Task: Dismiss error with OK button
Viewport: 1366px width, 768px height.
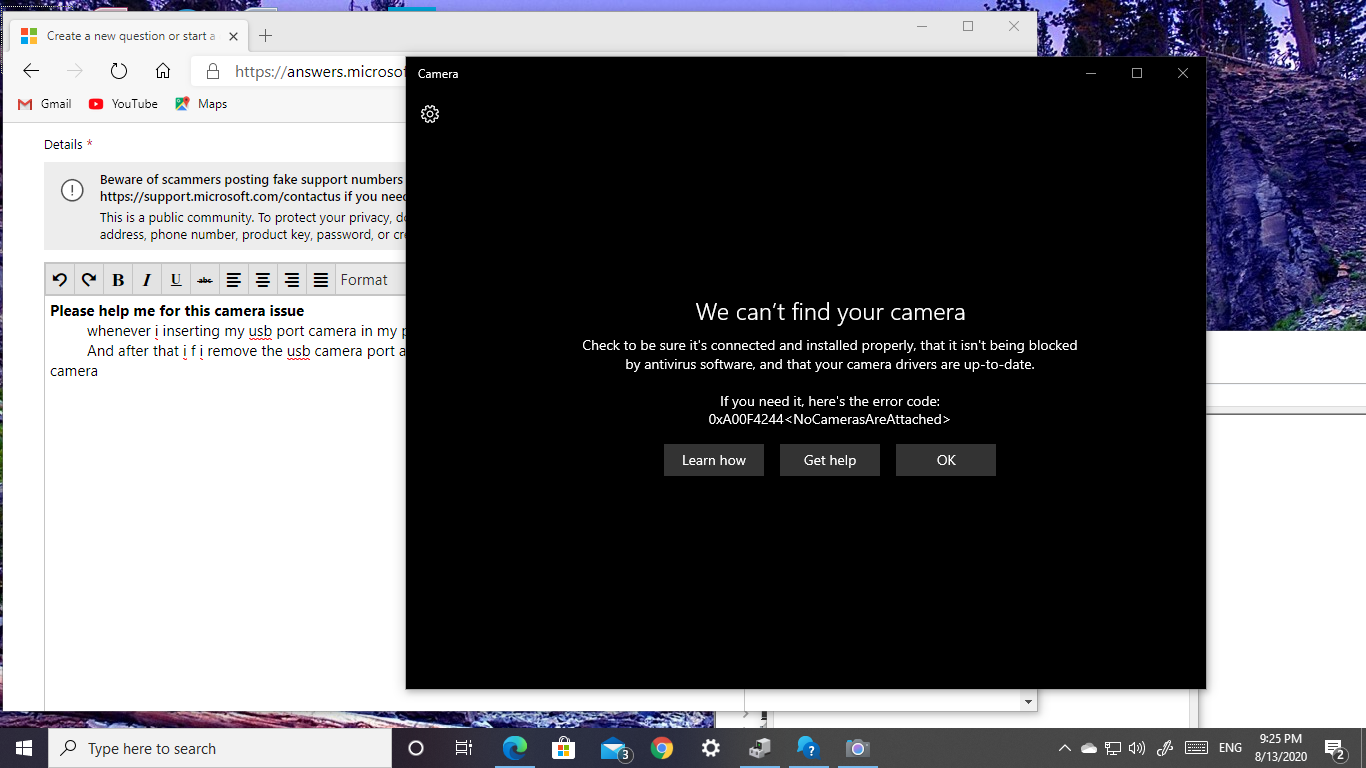Action: pos(945,460)
